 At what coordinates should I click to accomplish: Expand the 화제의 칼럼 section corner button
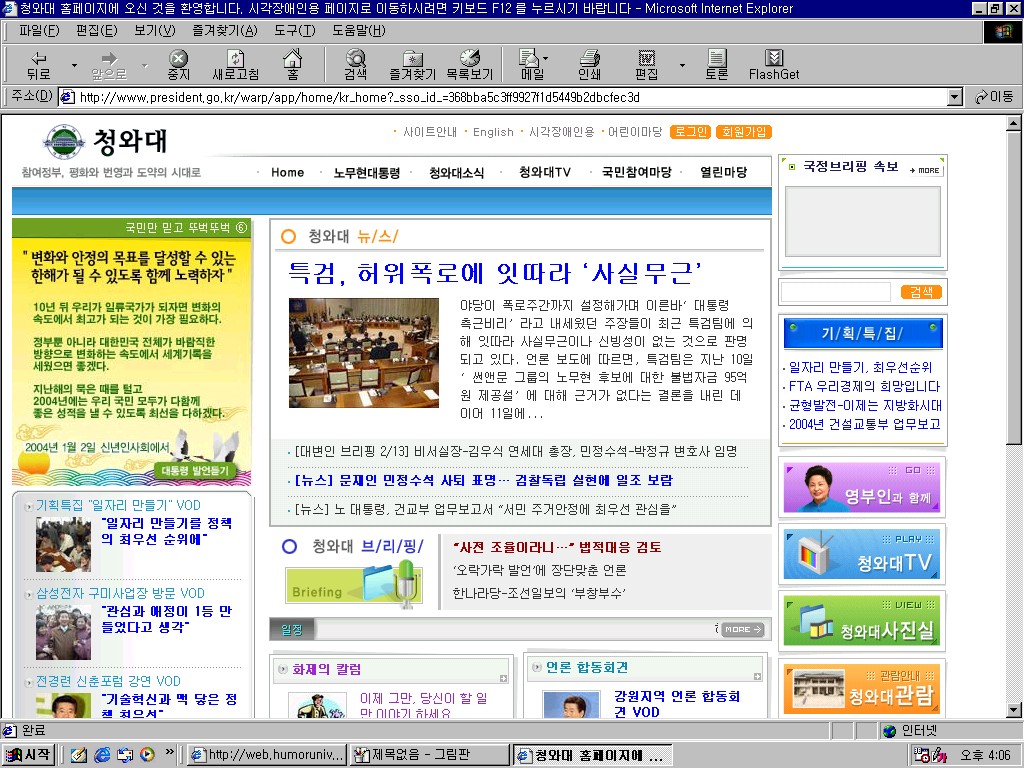coord(503,679)
